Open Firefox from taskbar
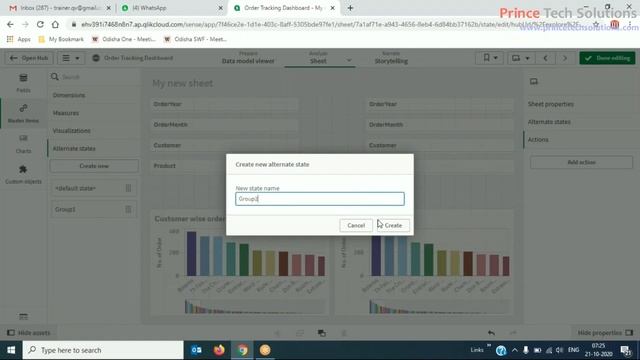 click(219, 350)
